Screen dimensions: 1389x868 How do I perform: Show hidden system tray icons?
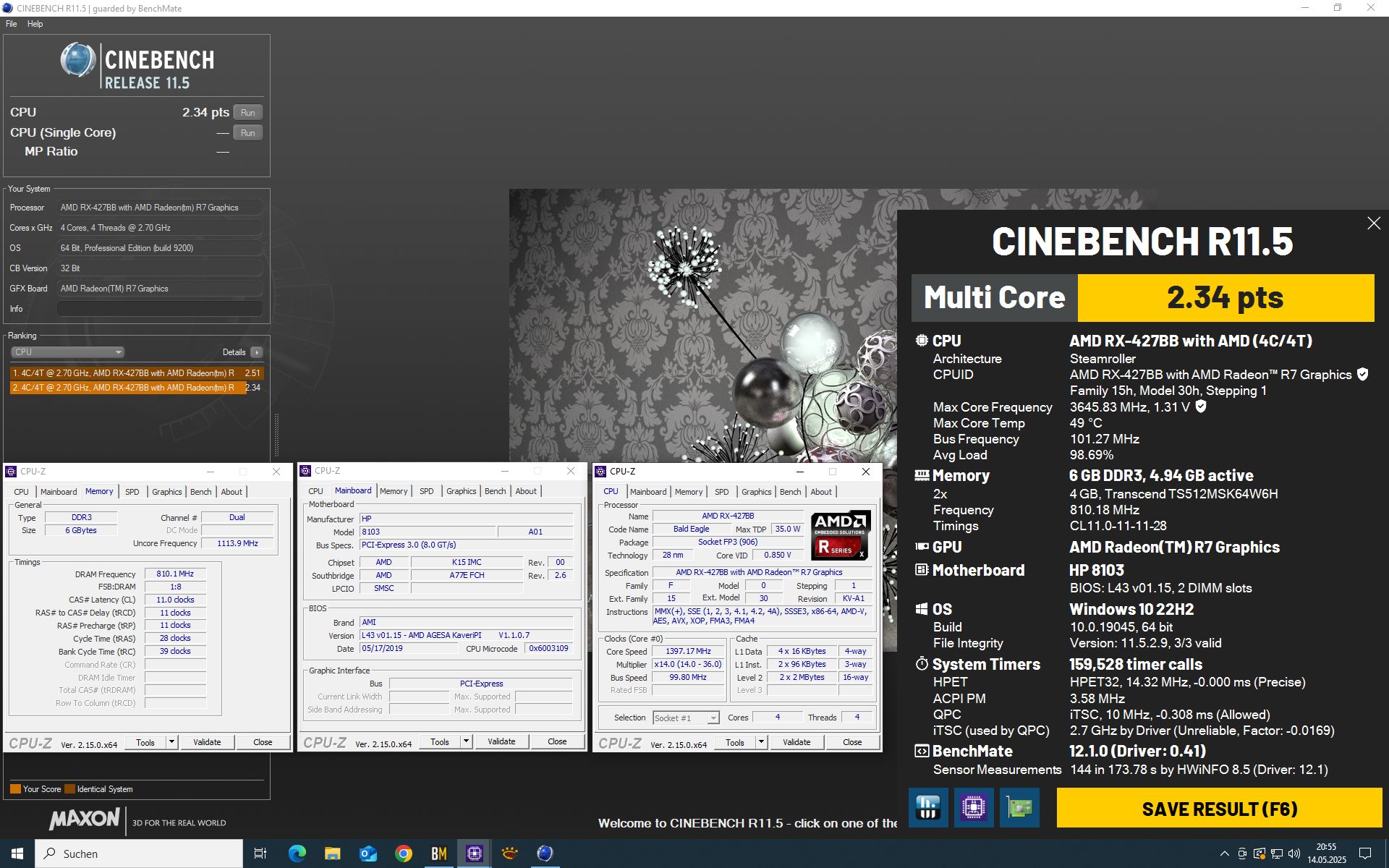point(1224,854)
